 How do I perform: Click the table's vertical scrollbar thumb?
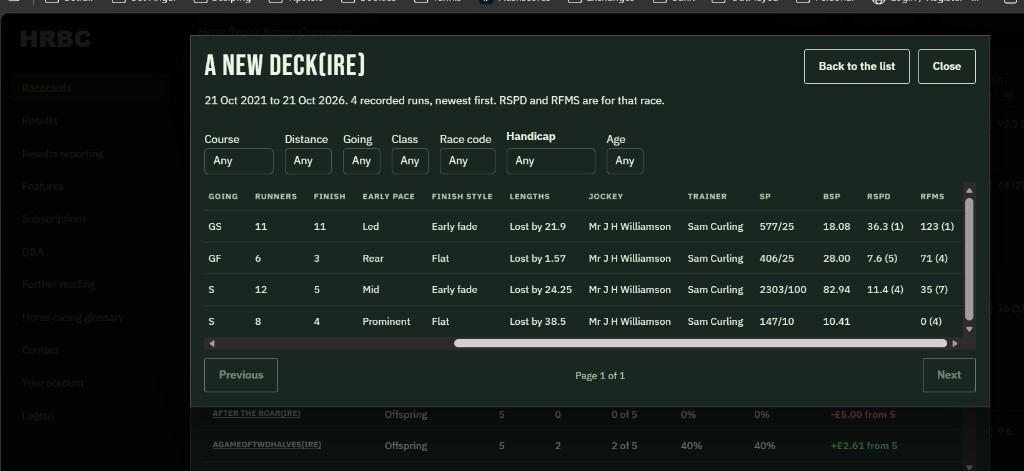969,259
